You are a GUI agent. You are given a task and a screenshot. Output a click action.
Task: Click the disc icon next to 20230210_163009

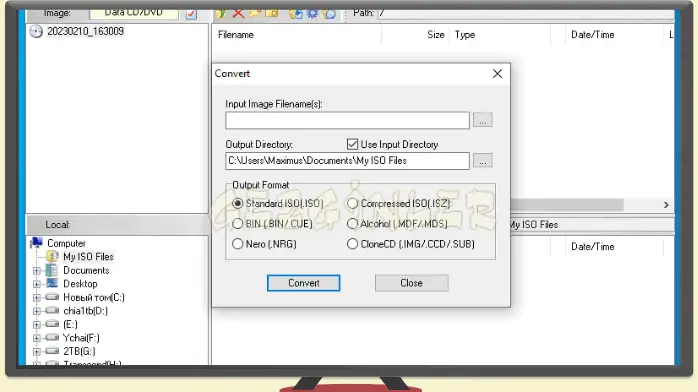click(x=36, y=32)
